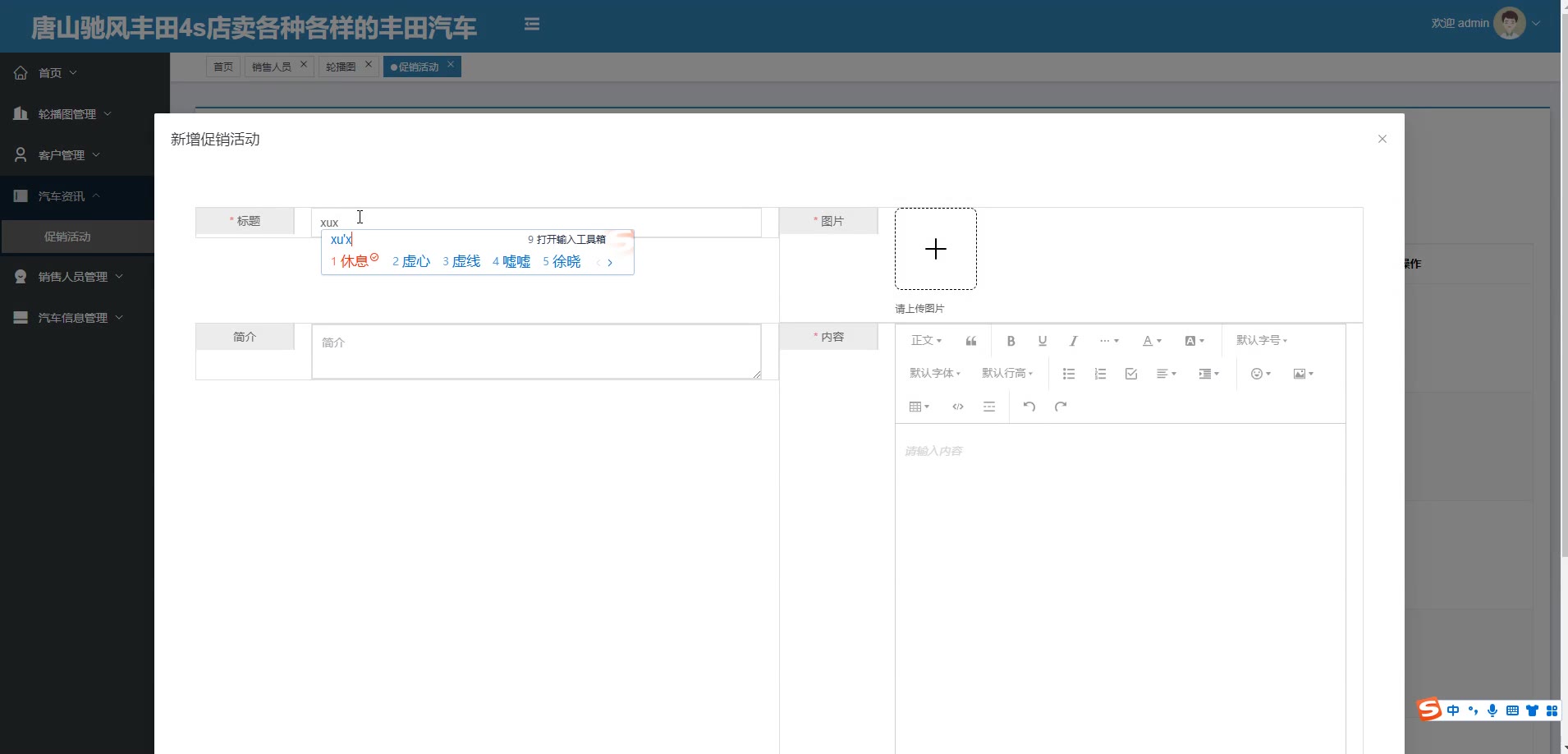Open the Sogou soft keyboard

tap(1512, 710)
